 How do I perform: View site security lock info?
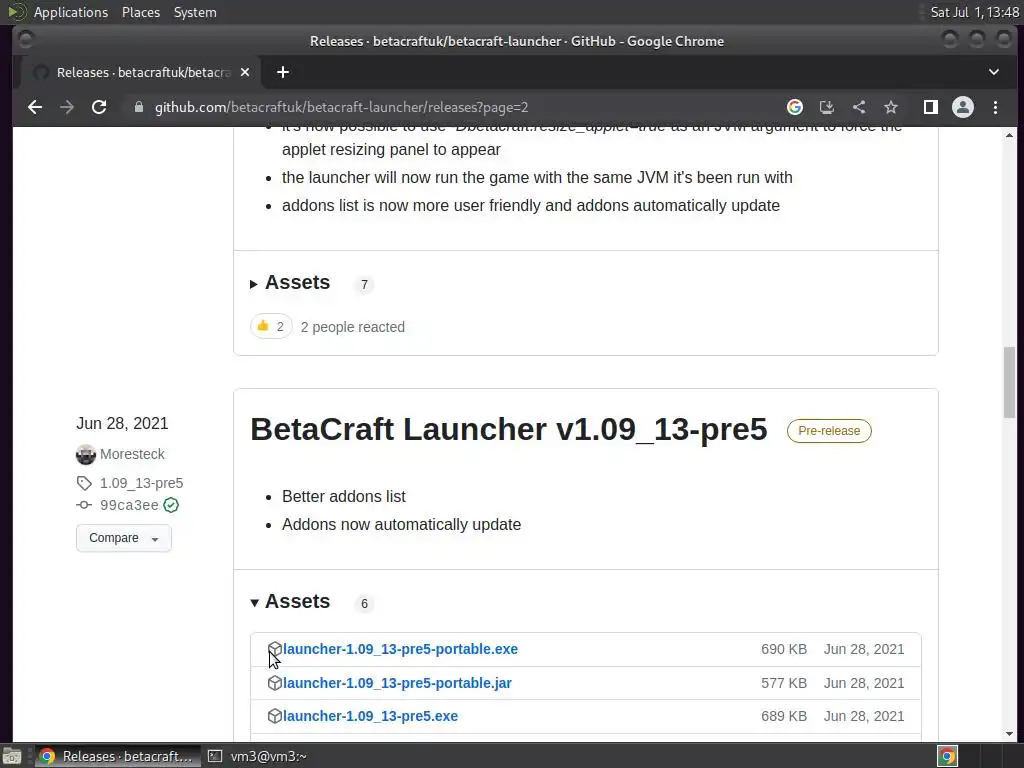tap(138, 107)
